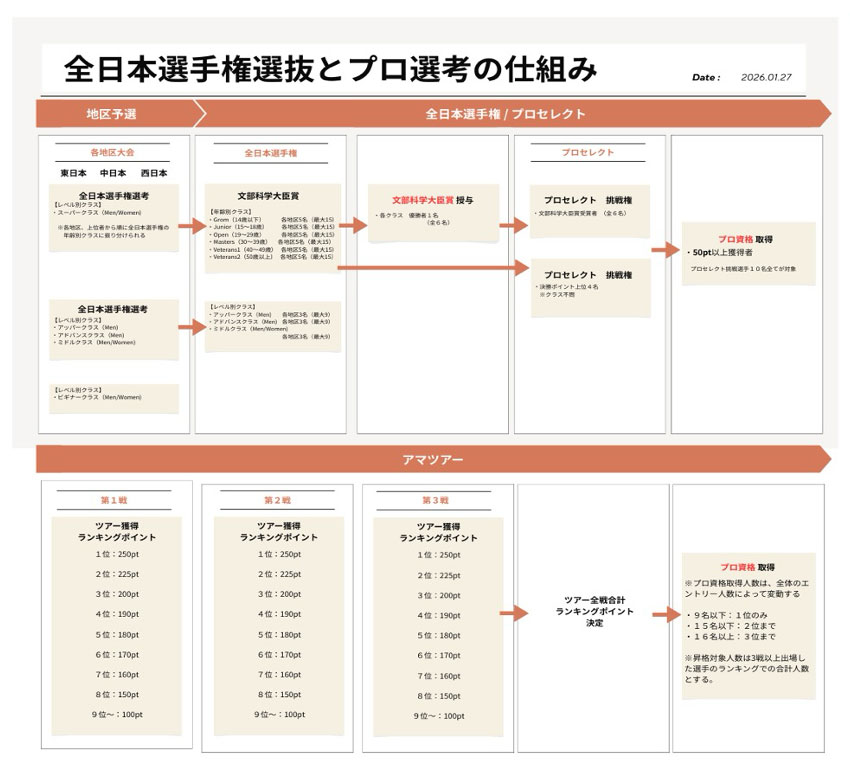Click the ツアー全戦合計 ランキングポイント決定 text
The image size is (850, 770).
click(x=593, y=610)
